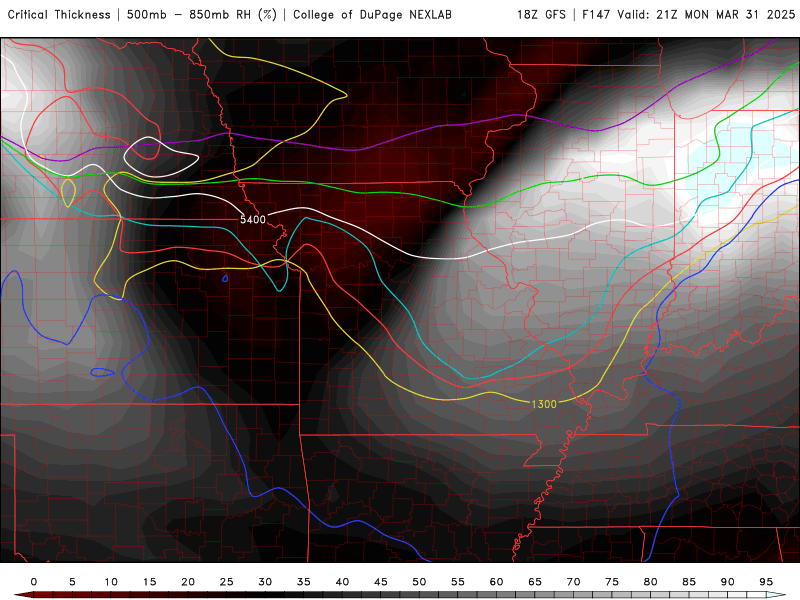This screenshot has height=600, width=800.
Task: Click the "90" value on the colorbar
Action: pyautogui.click(x=728, y=582)
